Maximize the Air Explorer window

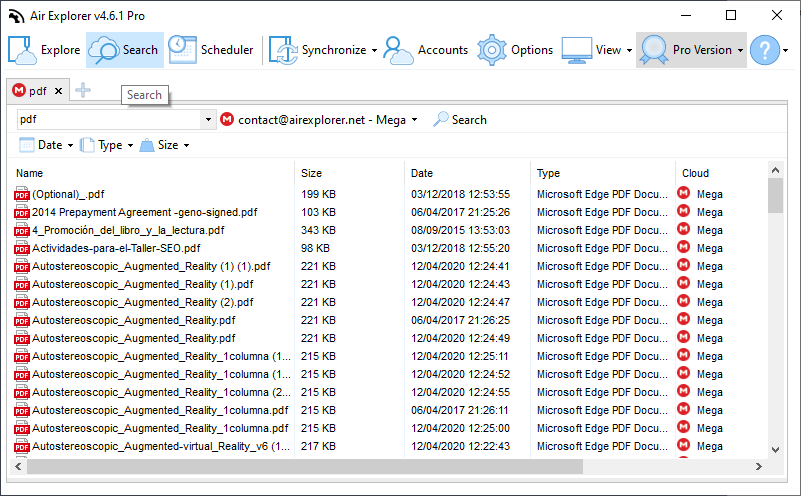coord(731,15)
